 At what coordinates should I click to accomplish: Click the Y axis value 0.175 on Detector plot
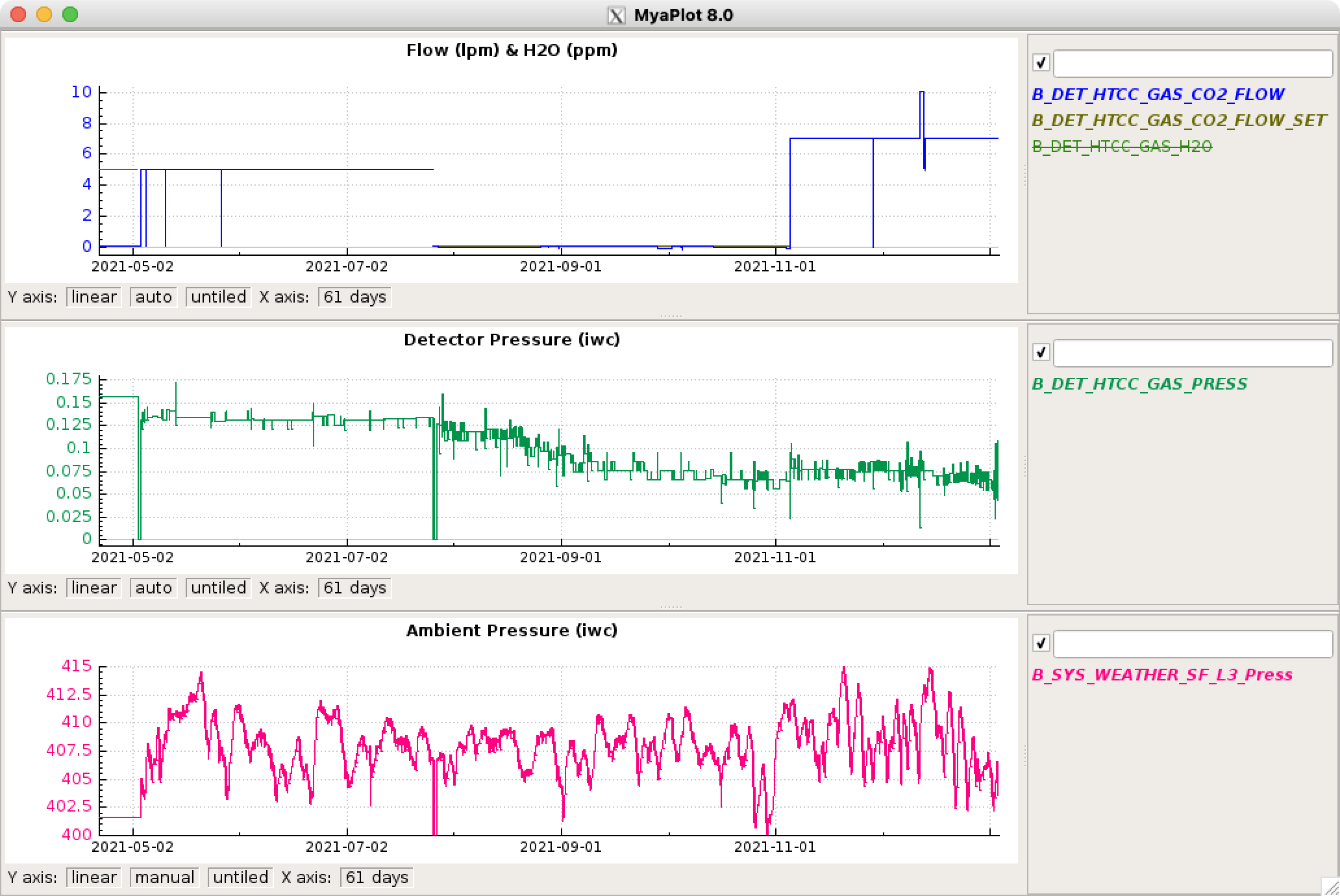click(69, 379)
